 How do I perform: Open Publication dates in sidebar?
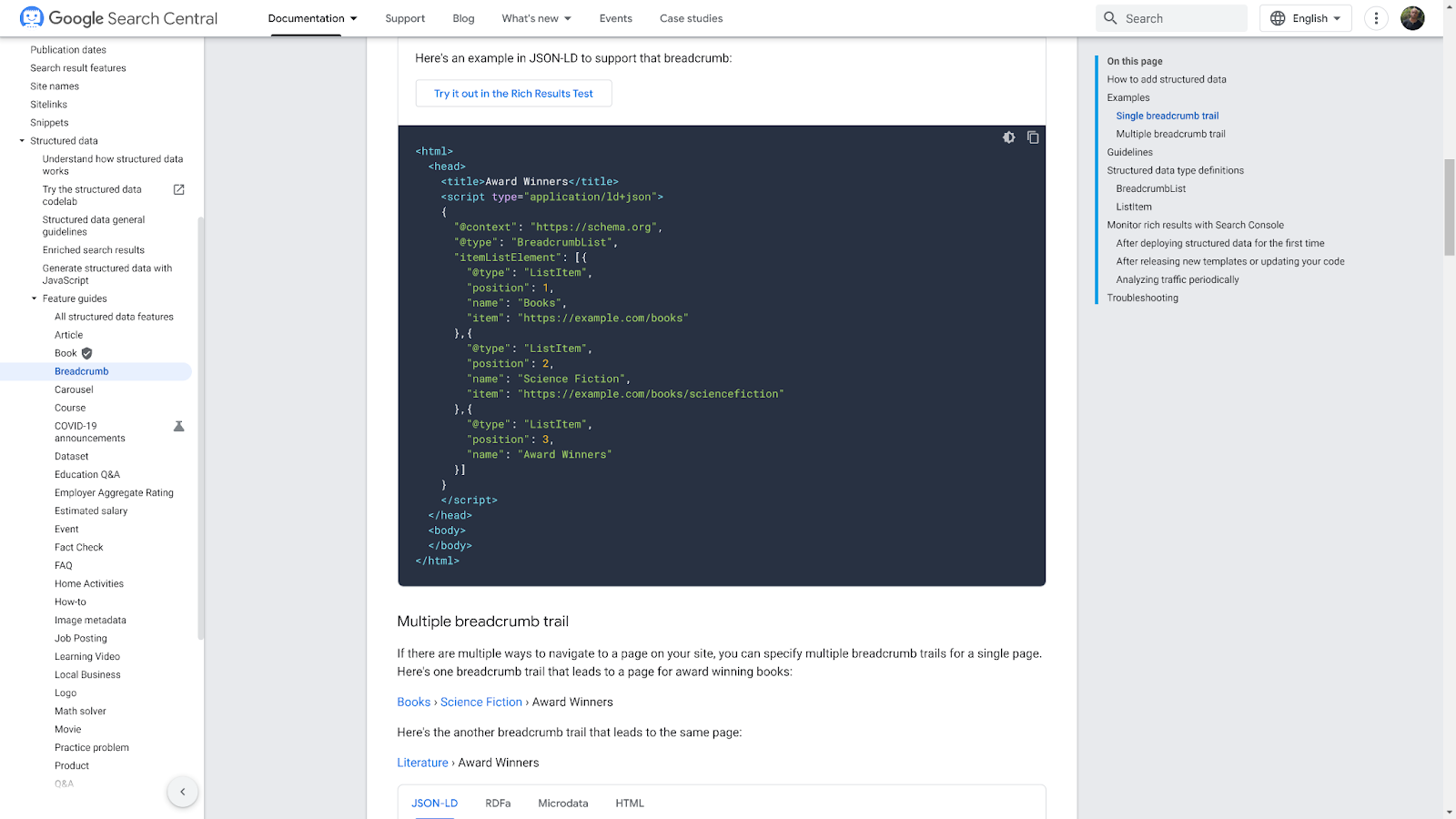(x=68, y=50)
